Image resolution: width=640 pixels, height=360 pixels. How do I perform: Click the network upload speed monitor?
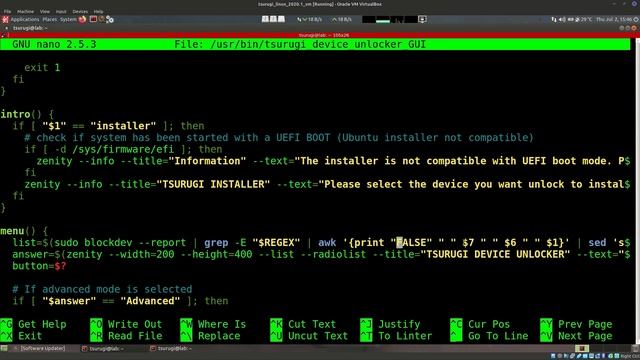coord(342,19)
